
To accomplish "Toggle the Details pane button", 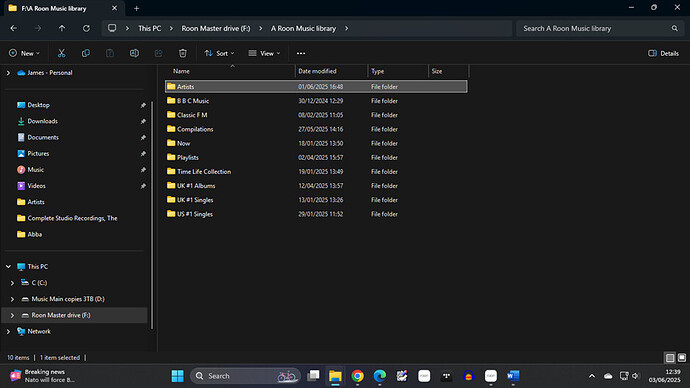I will (x=664, y=53).
